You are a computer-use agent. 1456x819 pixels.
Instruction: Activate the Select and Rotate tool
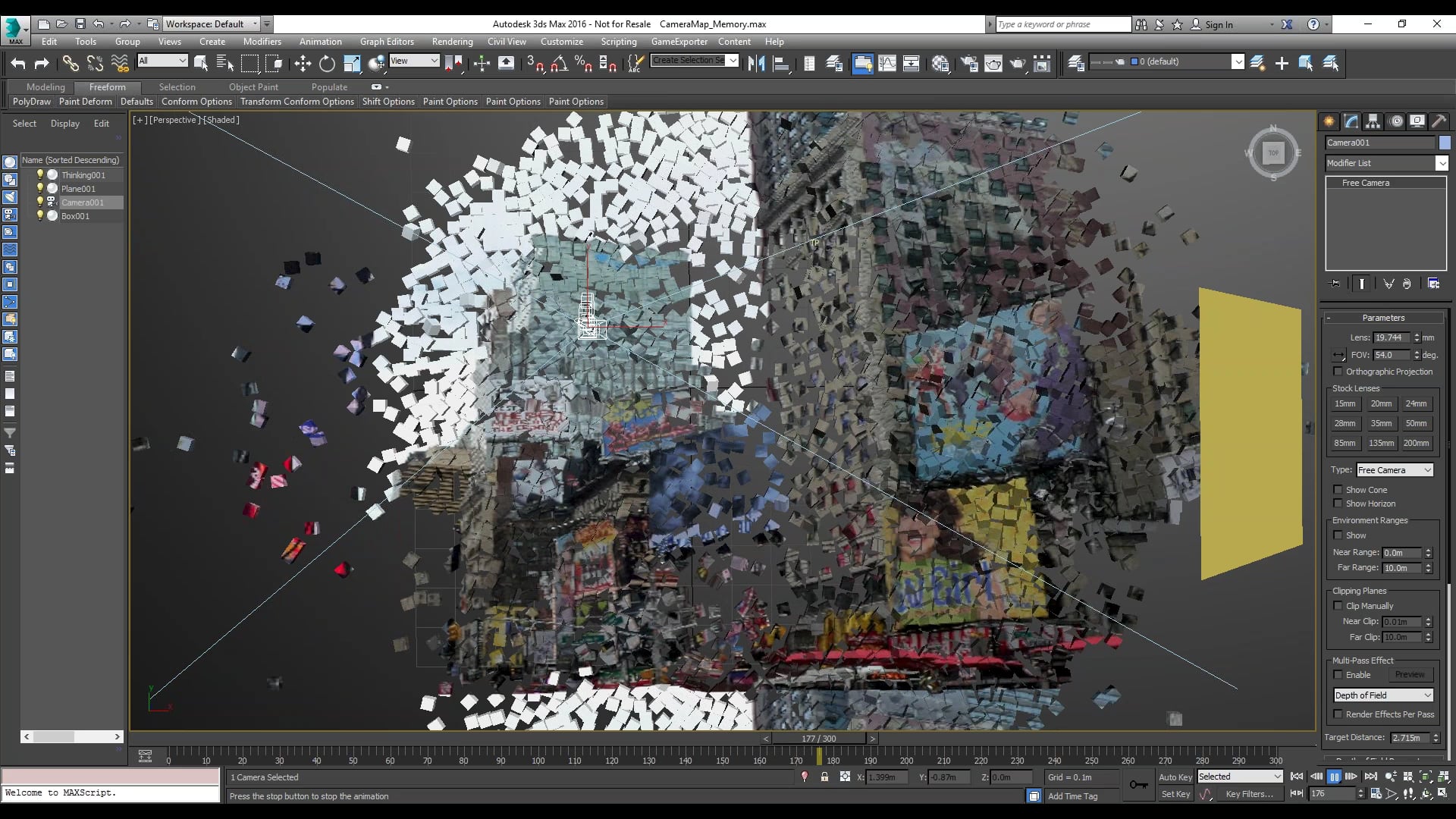click(x=327, y=64)
